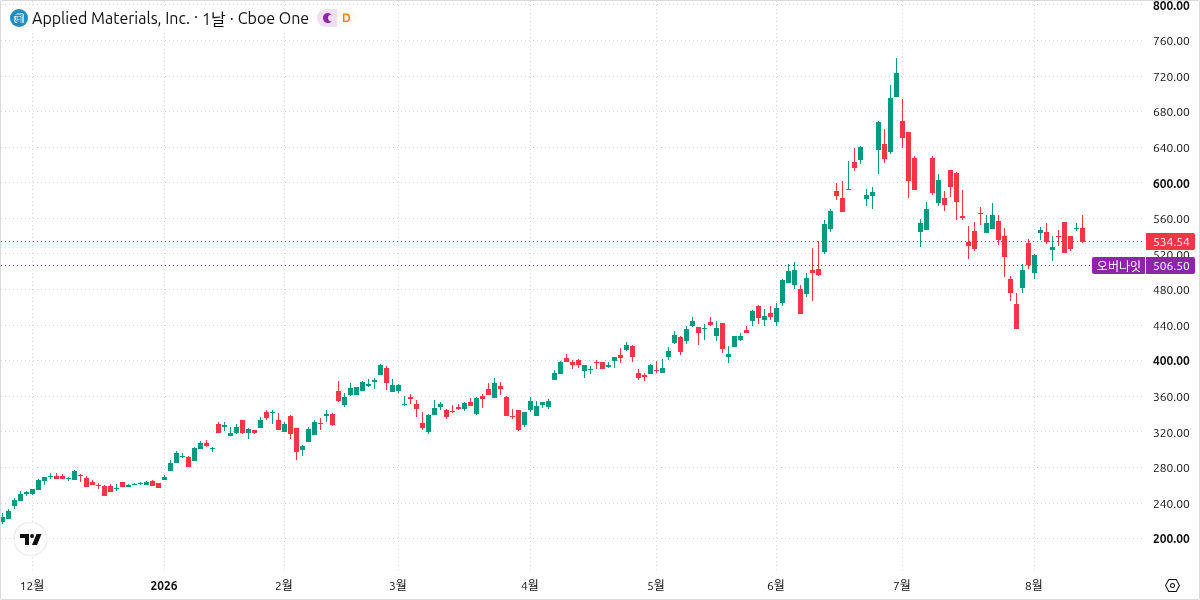Viewport: 1200px width, 600px height.
Task: Open the chart settings hexagon icon
Action: pos(1172,585)
